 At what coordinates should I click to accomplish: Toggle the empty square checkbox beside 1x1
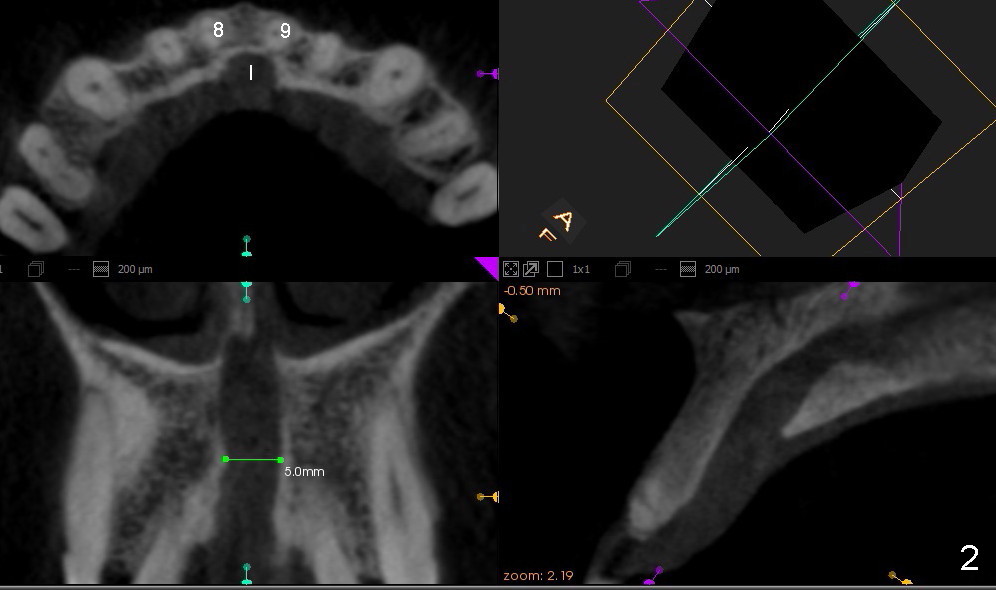click(x=555, y=269)
